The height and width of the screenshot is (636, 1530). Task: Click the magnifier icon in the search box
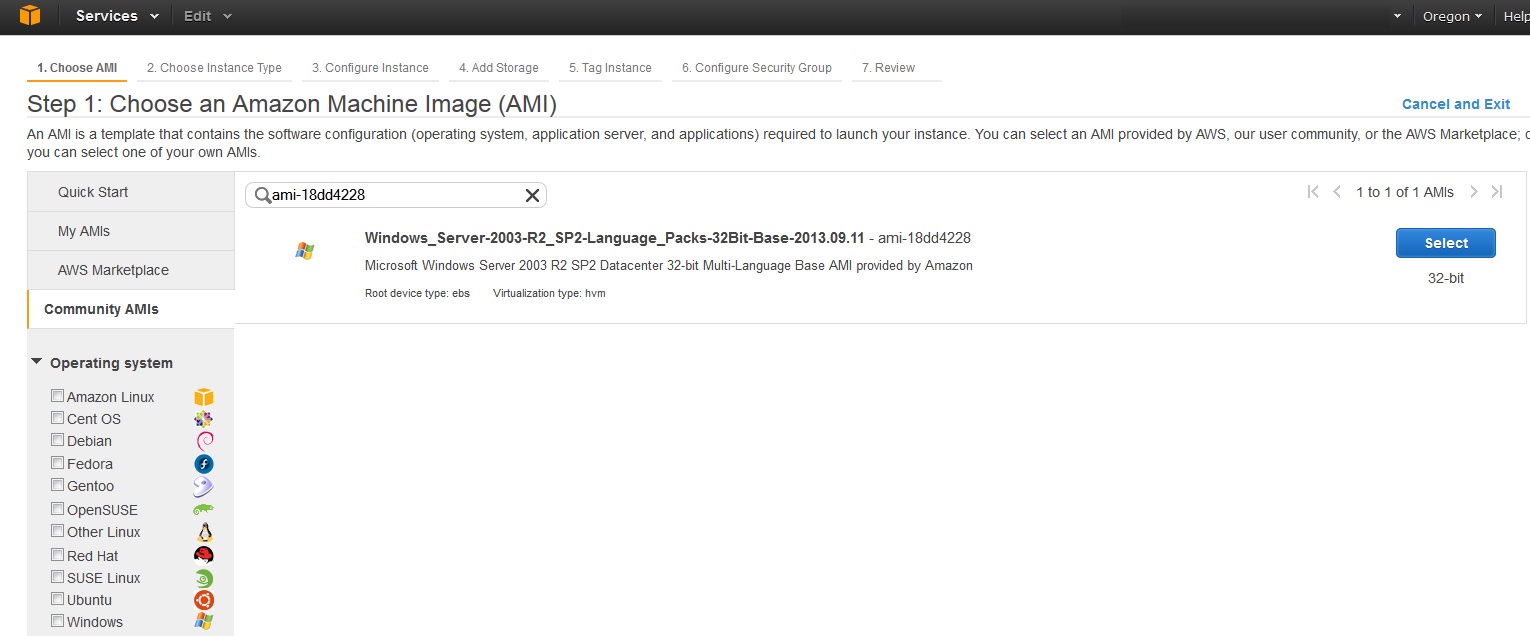263,196
